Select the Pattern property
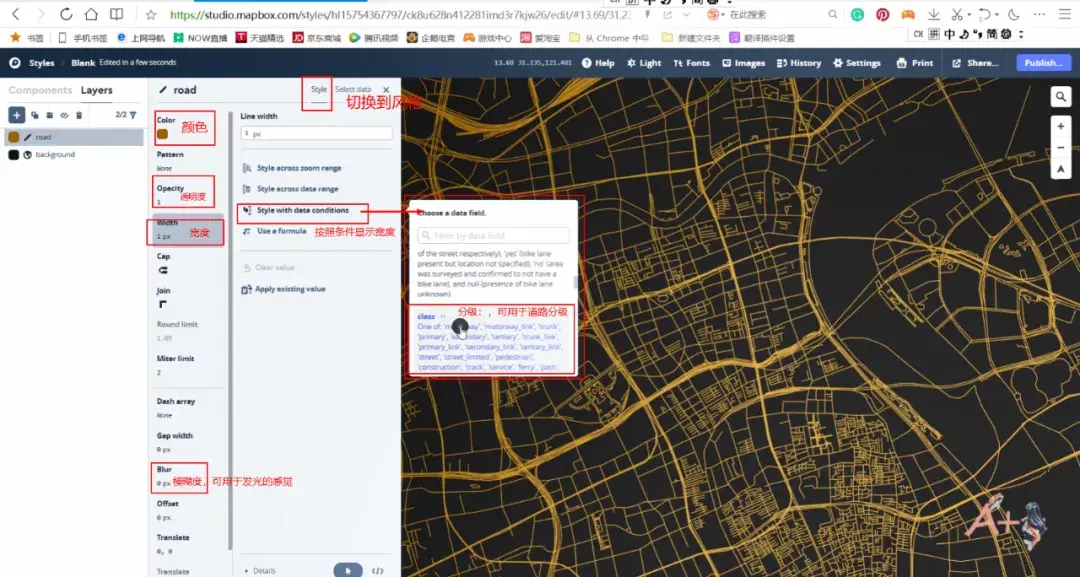The width and height of the screenshot is (1080, 577). [x=189, y=160]
